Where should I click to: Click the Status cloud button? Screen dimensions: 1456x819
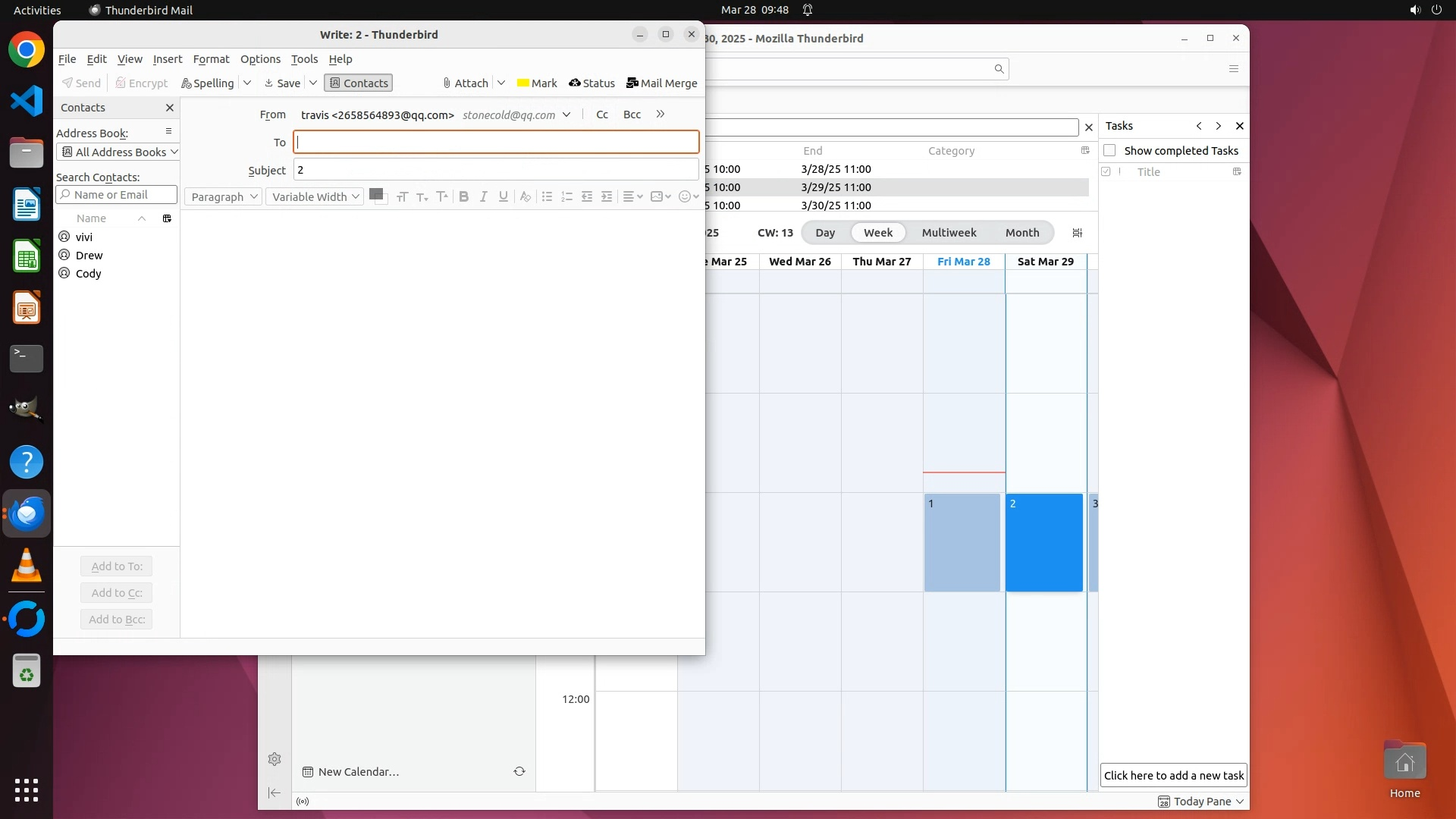click(x=591, y=83)
